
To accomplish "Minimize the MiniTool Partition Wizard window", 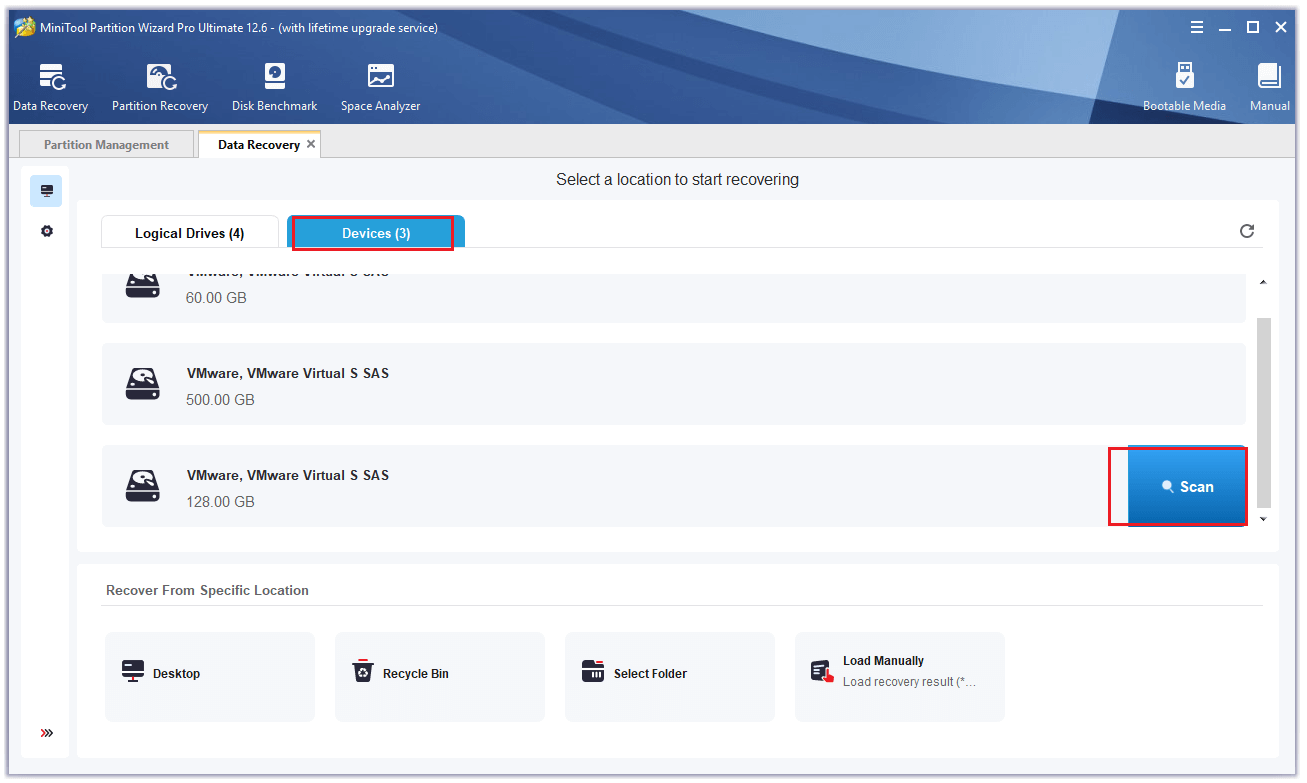I will (x=1225, y=28).
